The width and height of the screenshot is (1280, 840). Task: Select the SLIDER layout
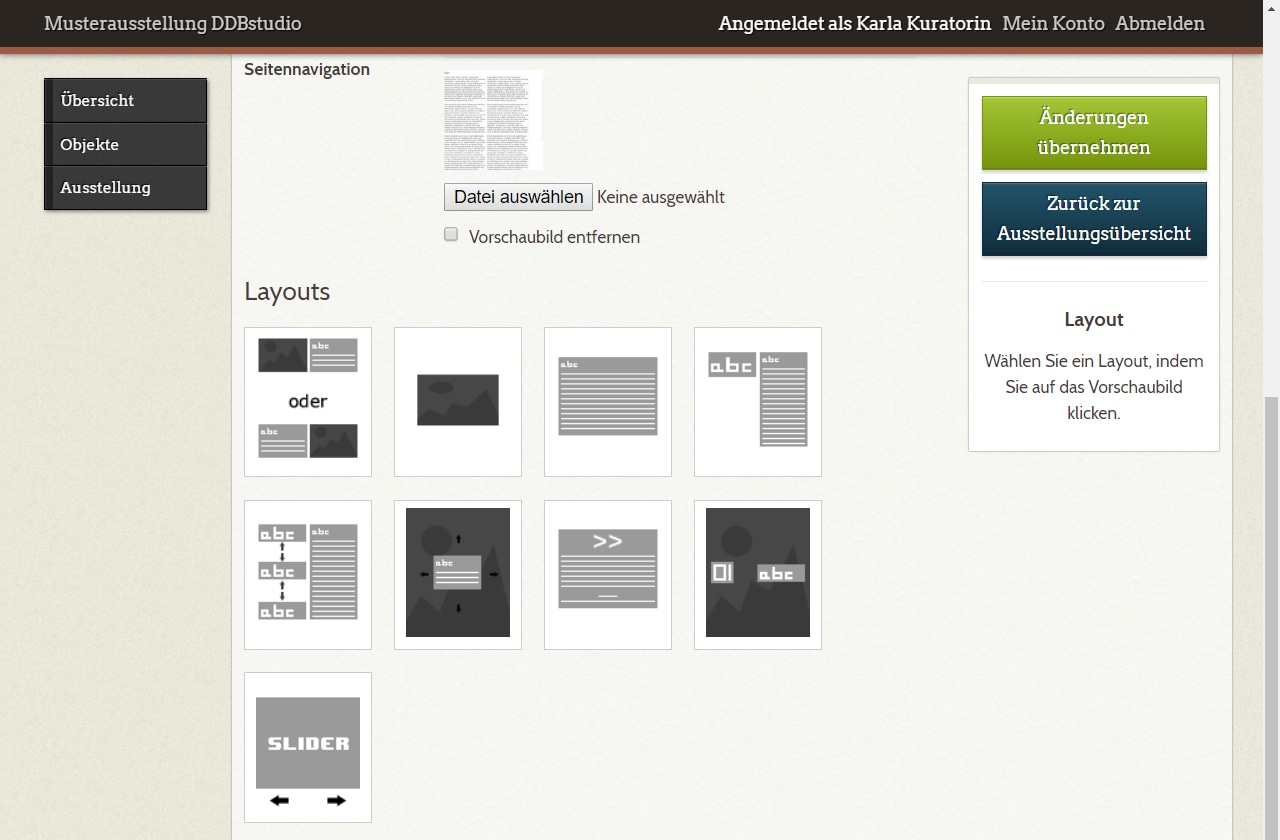[308, 747]
